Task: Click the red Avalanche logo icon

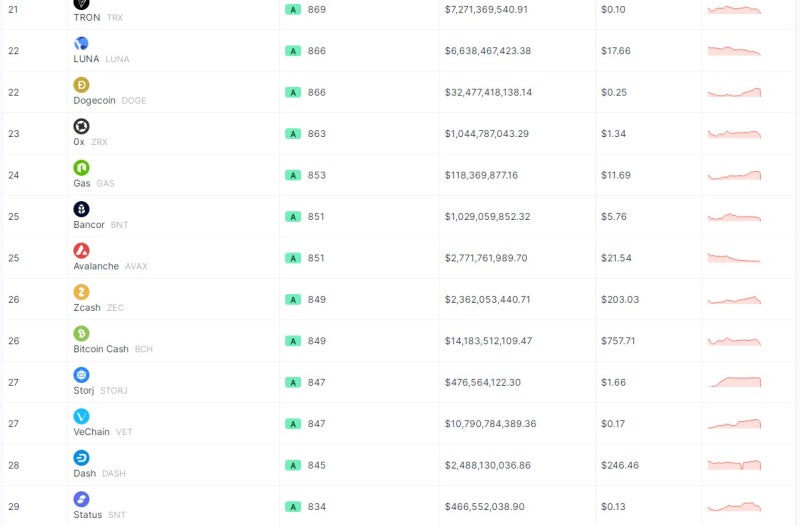Action: tap(81, 251)
